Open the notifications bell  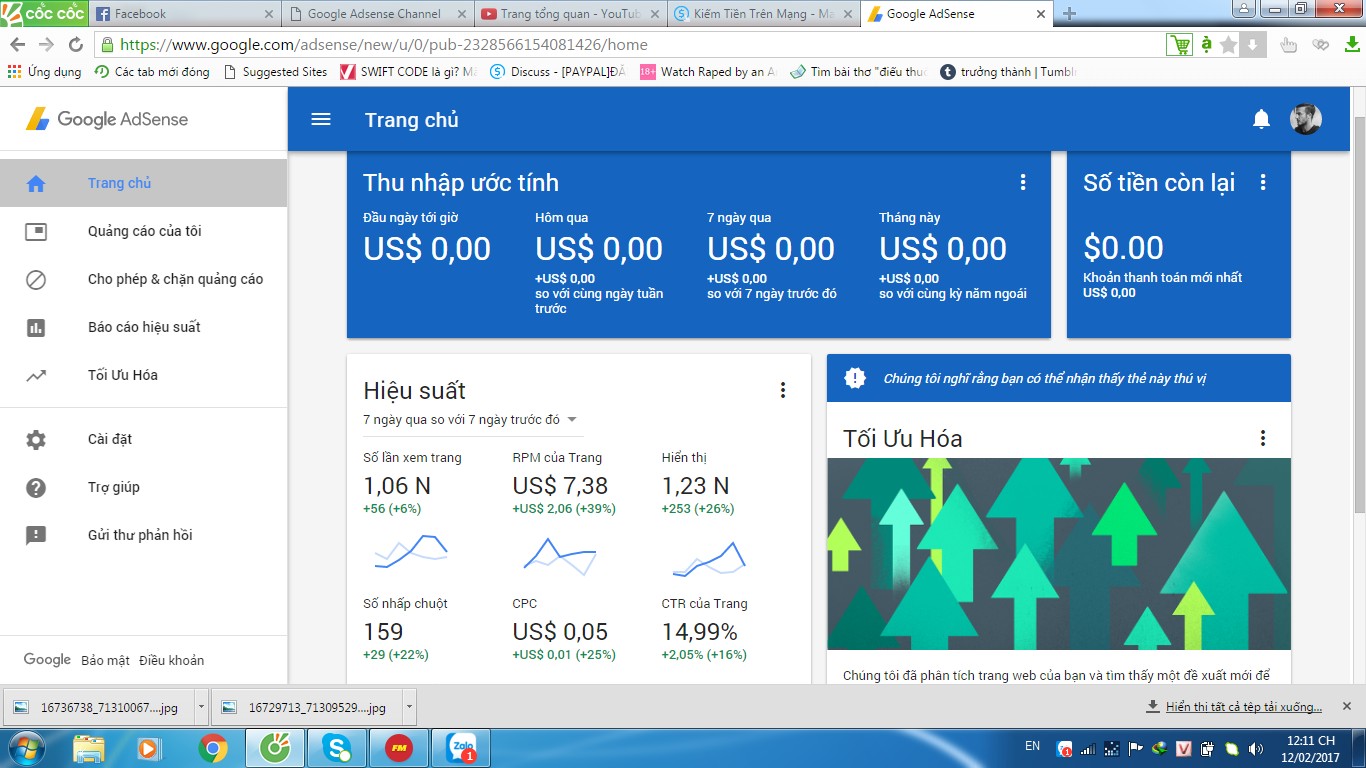click(1261, 120)
